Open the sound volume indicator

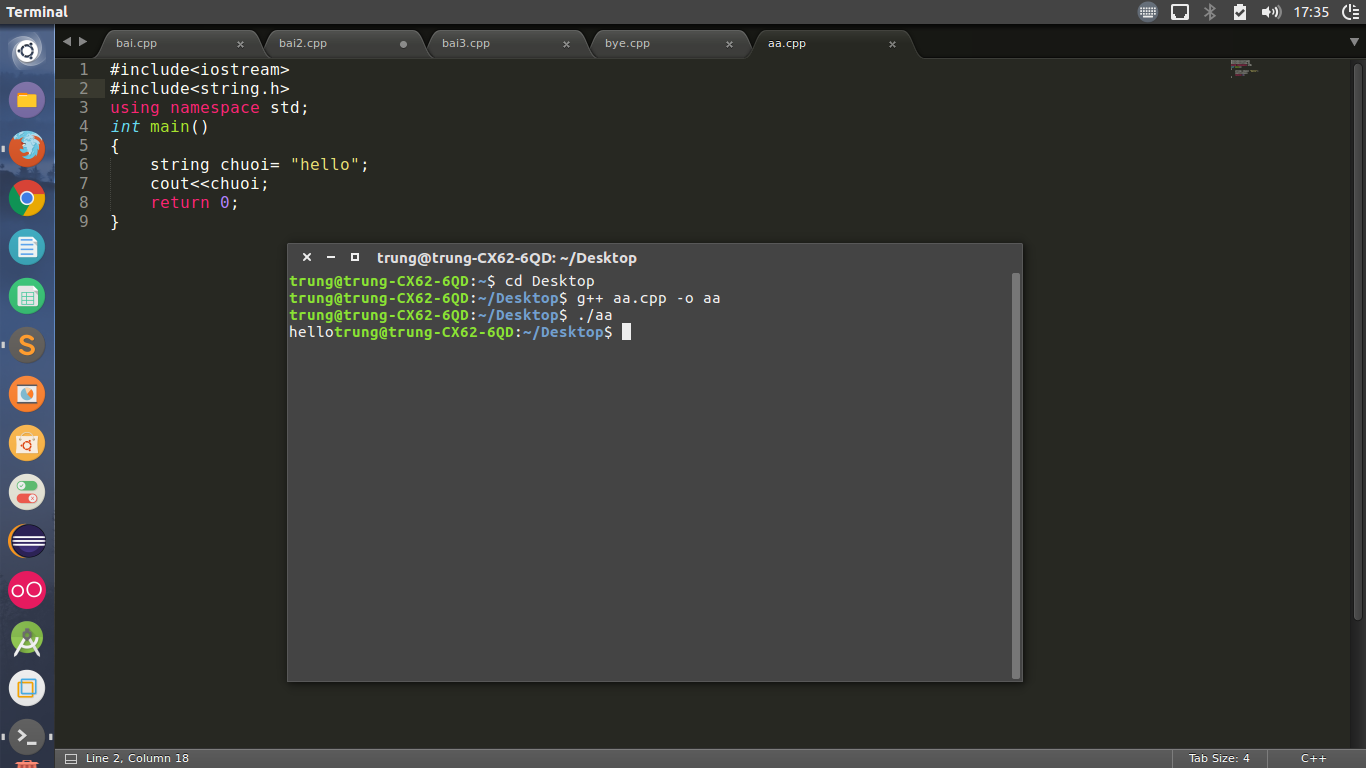[x=1271, y=12]
